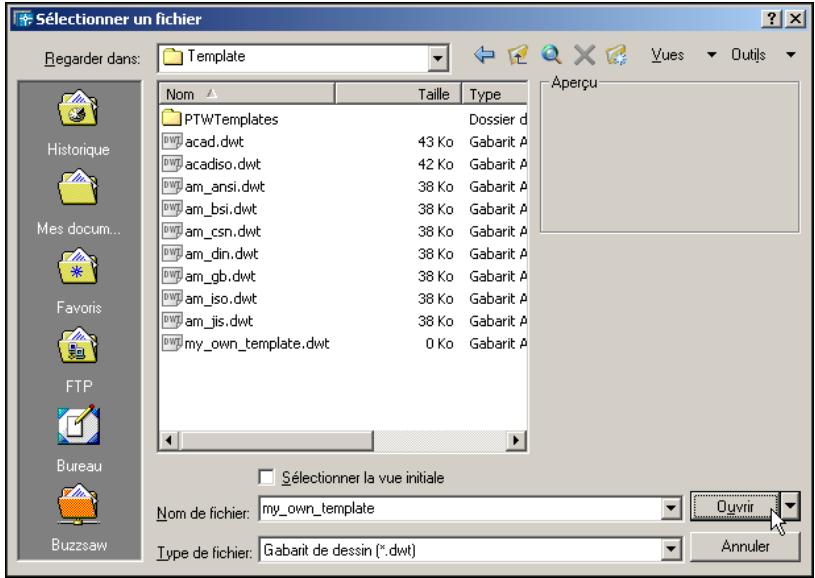Select file my_own_template.dwt
This screenshot has width=815, height=578.
(x=257, y=343)
